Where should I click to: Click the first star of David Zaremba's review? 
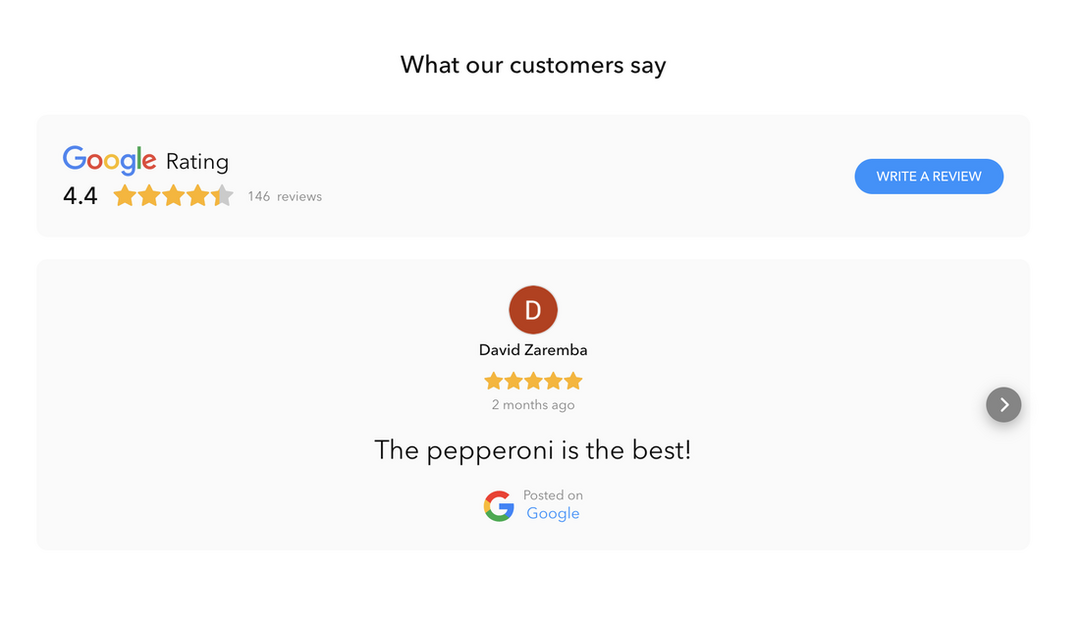[494, 381]
